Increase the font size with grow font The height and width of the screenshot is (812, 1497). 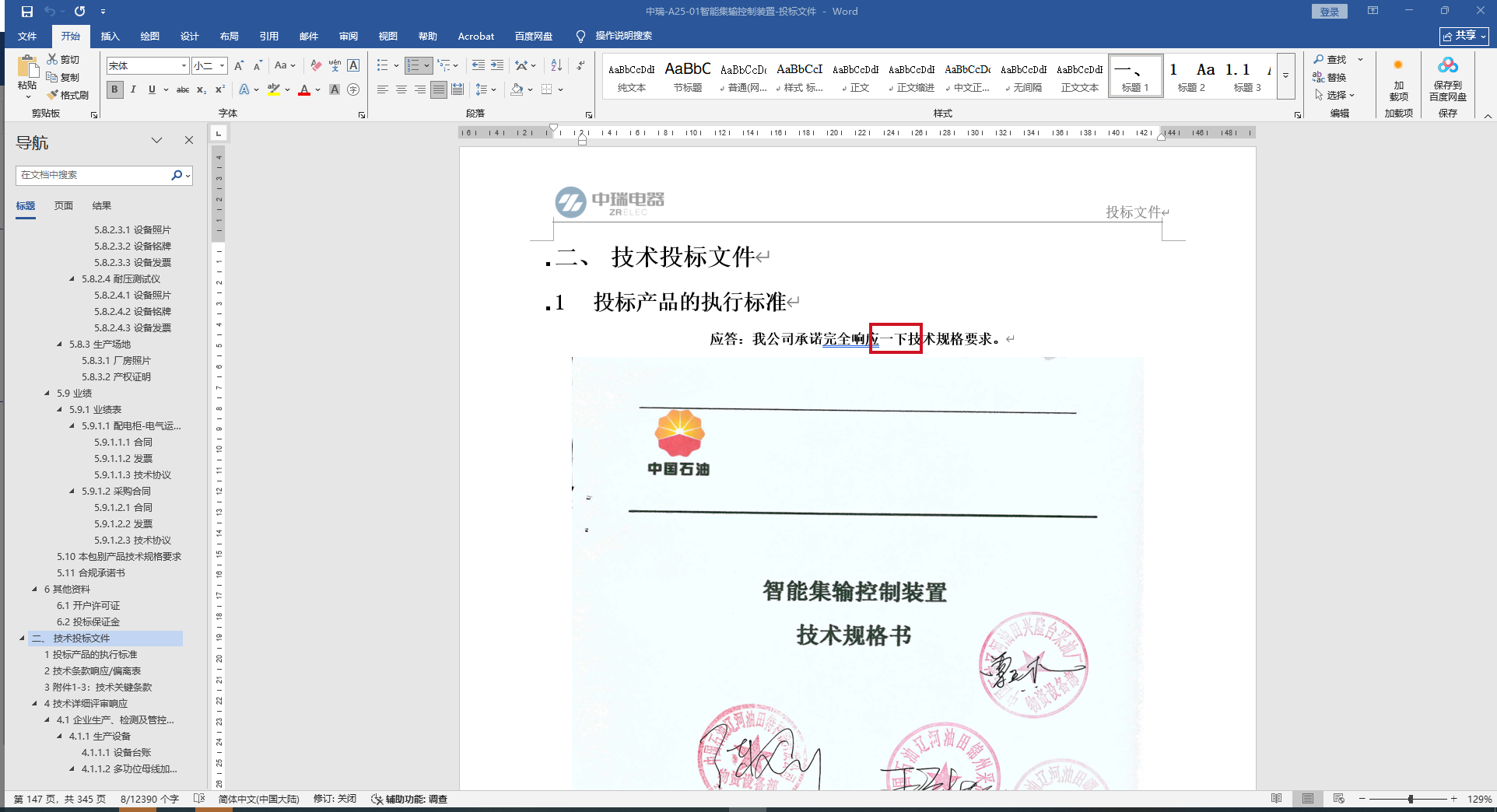239,66
